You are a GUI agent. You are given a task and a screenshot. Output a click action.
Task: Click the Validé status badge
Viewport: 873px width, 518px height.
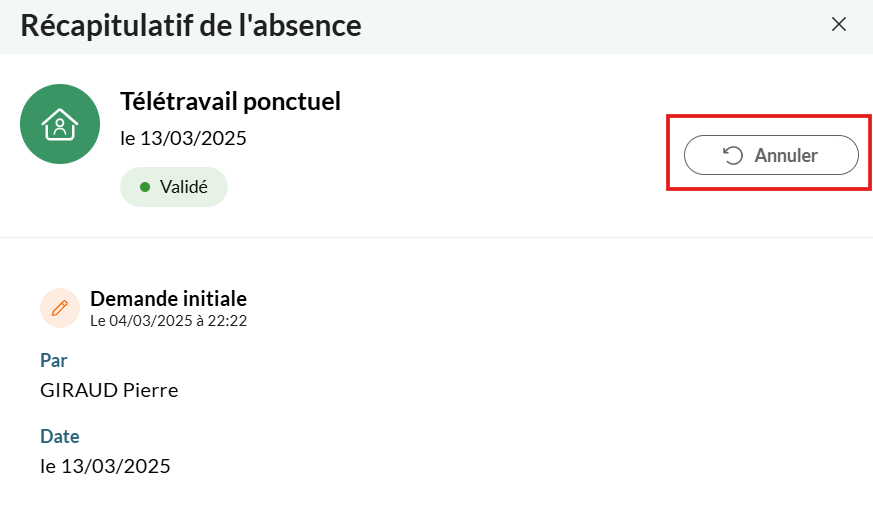pos(174,187)
